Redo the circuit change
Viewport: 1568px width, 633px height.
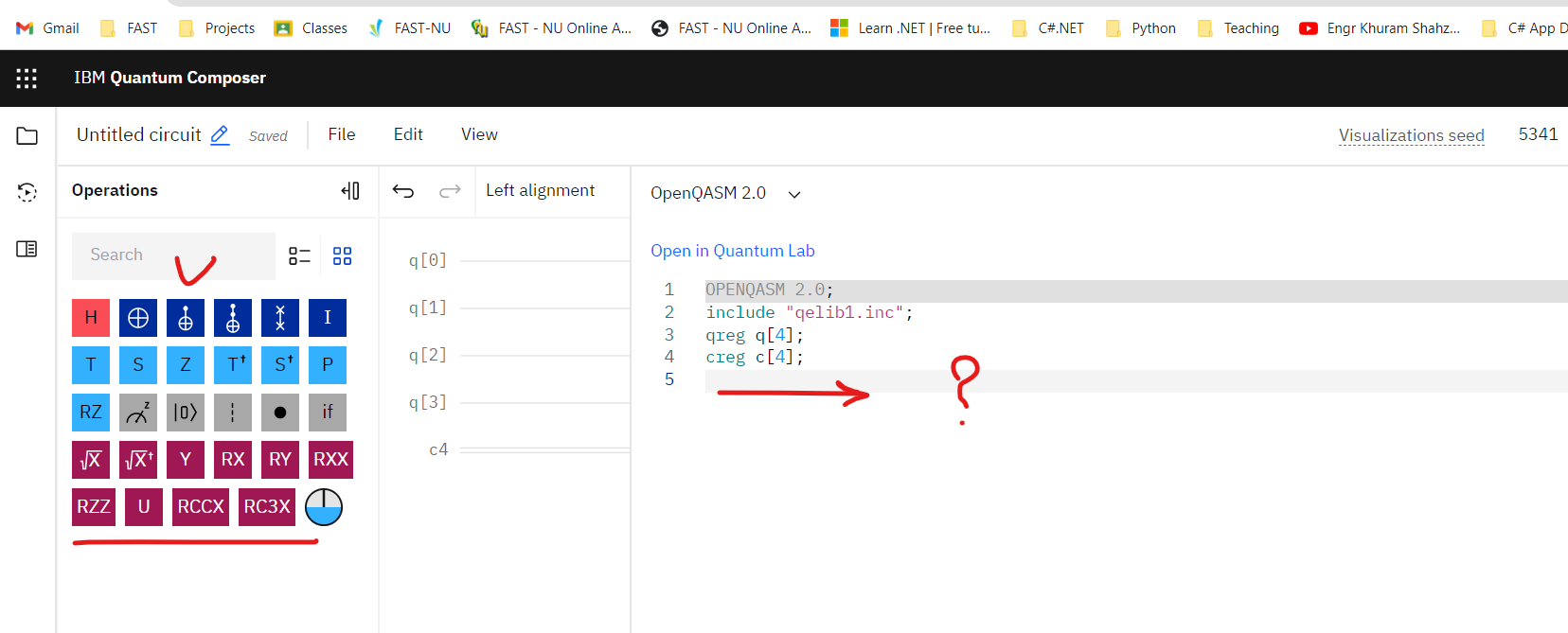click(450, 191)
